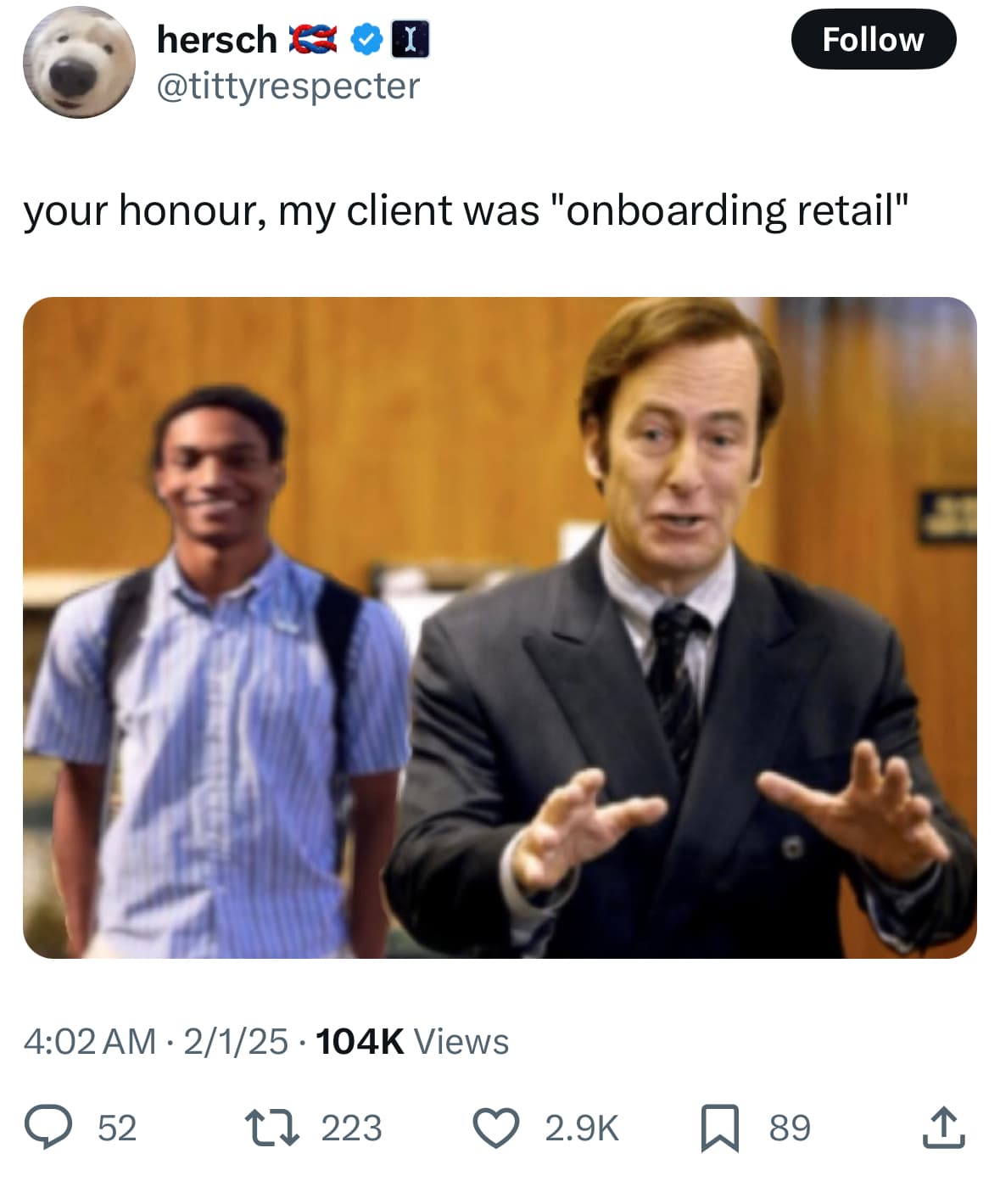The image size is (1000, 1204).
Task: Open the polar bear profile avatar
Action: pos(78,62)
